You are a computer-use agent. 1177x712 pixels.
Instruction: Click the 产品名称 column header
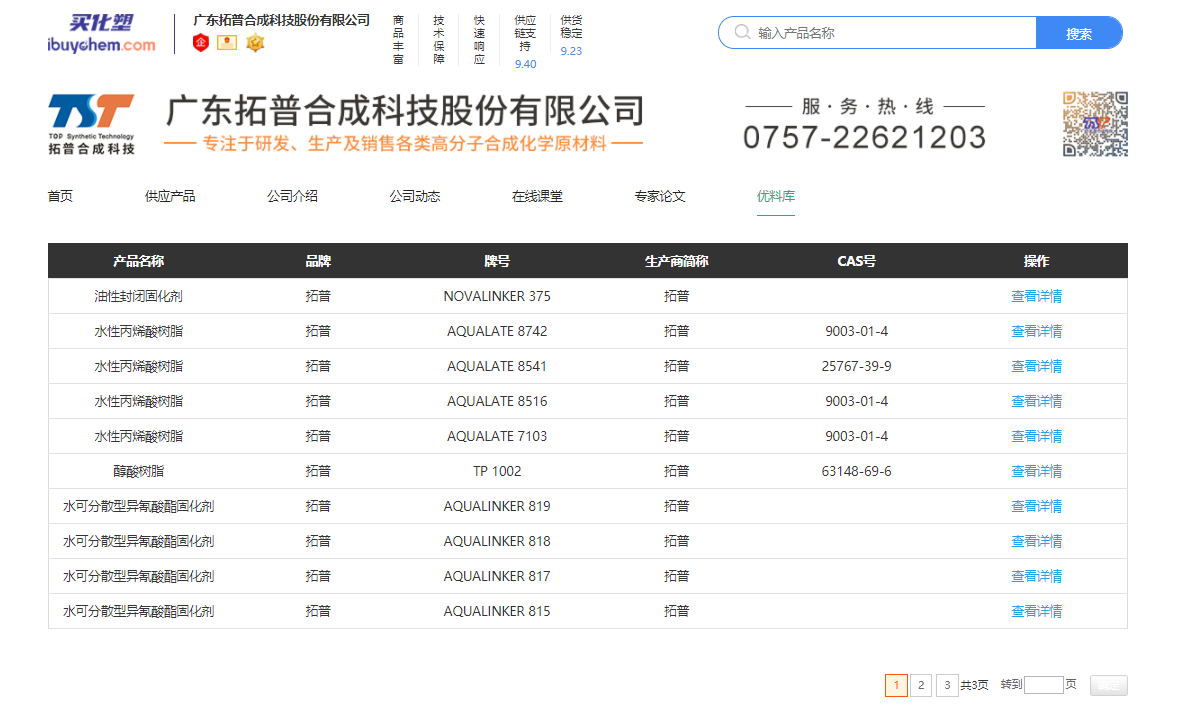pyautogui.click(x=138, y=261)
